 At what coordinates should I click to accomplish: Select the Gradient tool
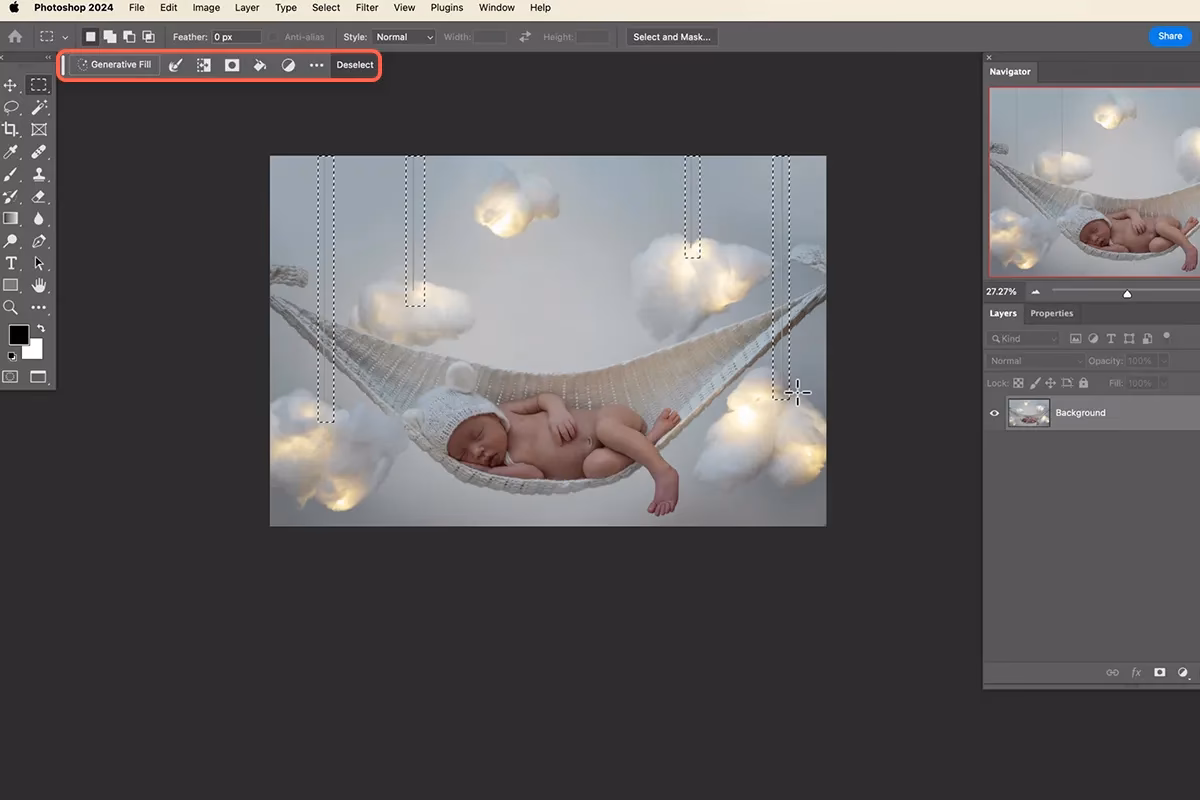(x=11, y=218)
